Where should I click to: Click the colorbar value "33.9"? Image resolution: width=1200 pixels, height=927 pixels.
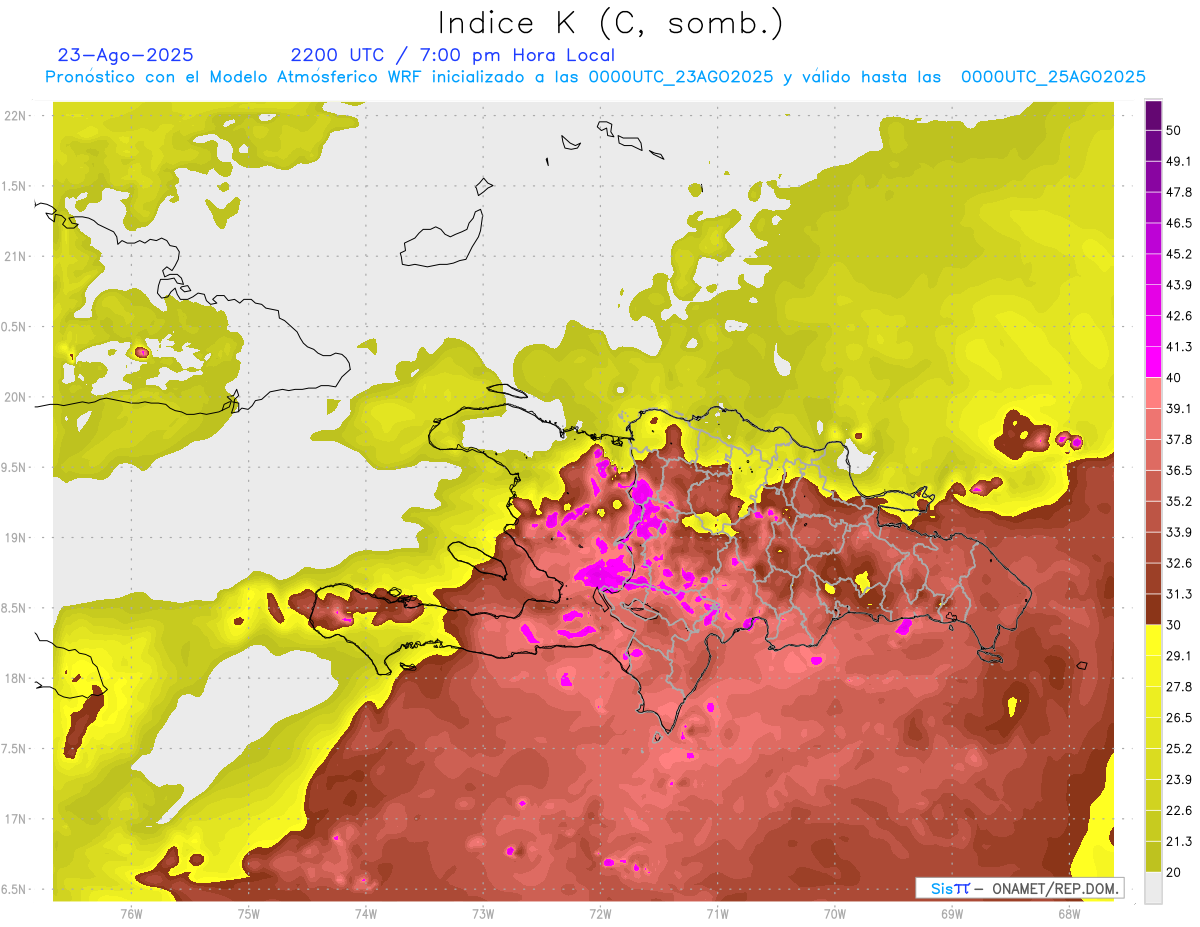(x=1179, y=532)
